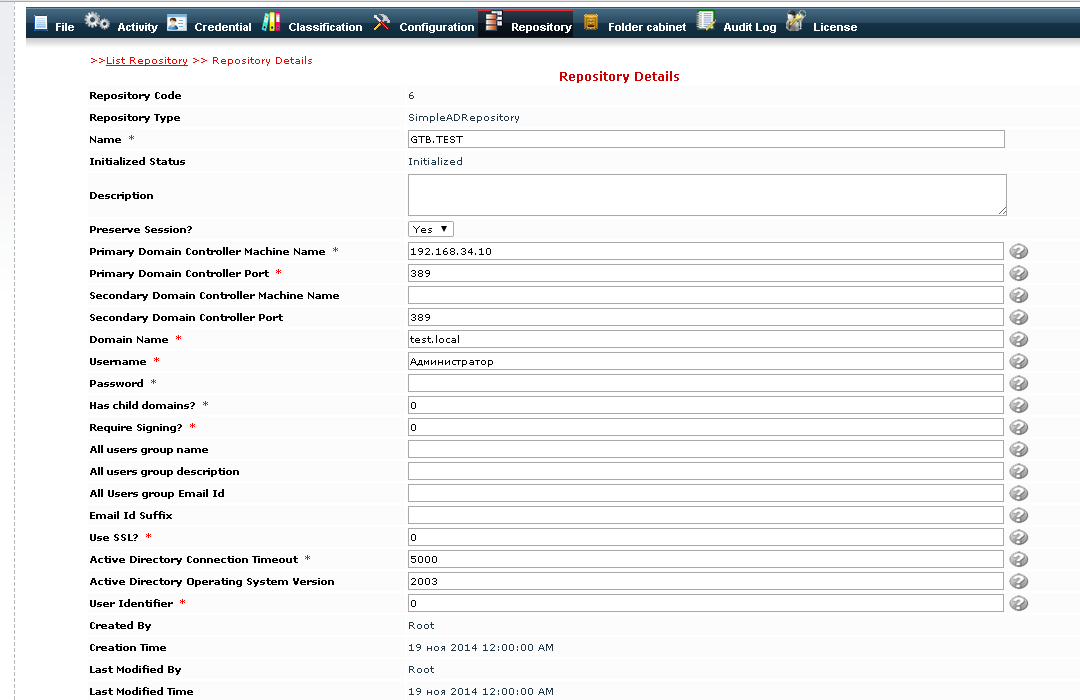The image size is (1080, 700).
Task: Open help icon for Require Signing
Action: tap(1019, 428)
